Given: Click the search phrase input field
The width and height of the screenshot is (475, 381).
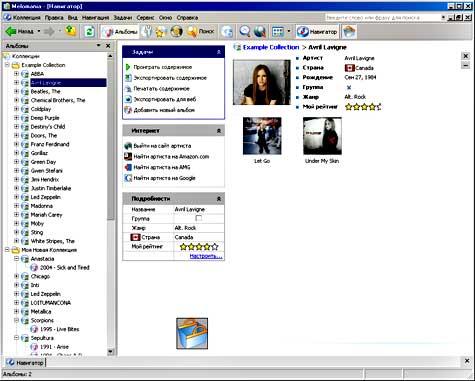Looking at the screenshot, I should pos(383,17).
